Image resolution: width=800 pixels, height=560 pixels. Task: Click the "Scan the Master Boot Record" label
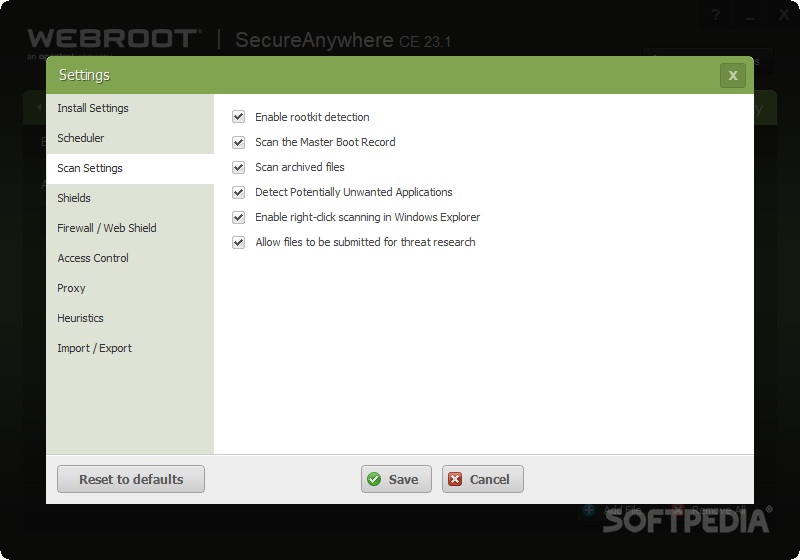point(325,142)
